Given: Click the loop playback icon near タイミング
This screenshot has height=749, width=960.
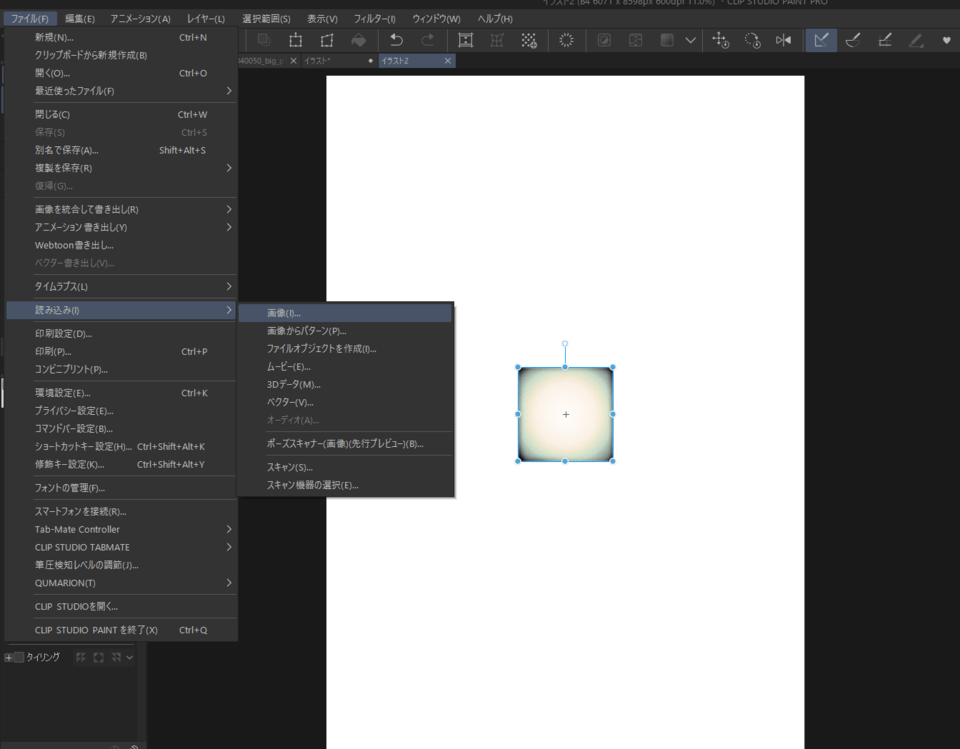Looking at the screenshot, I should click(98, 658).
